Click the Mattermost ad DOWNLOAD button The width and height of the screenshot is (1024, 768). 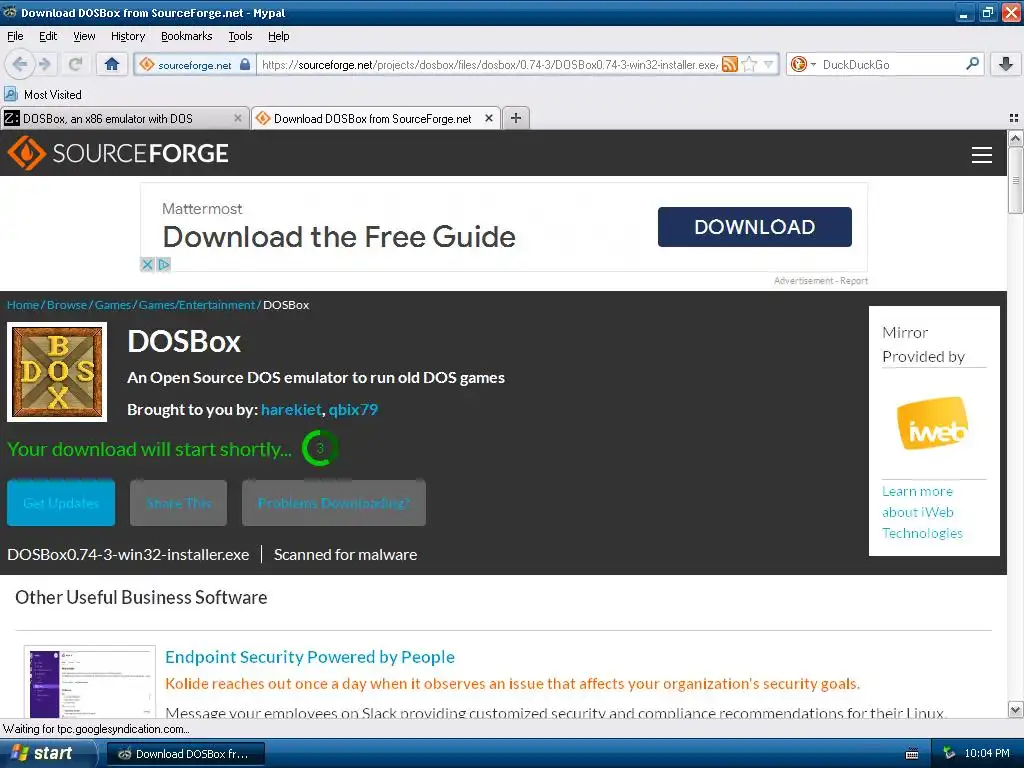(754, 227)
